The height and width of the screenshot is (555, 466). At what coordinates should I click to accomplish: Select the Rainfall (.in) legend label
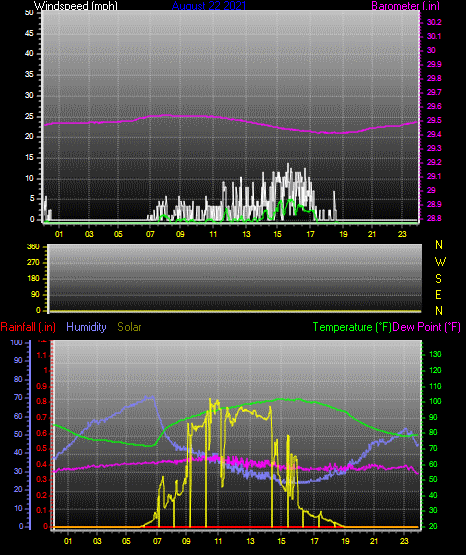(28, 327)
